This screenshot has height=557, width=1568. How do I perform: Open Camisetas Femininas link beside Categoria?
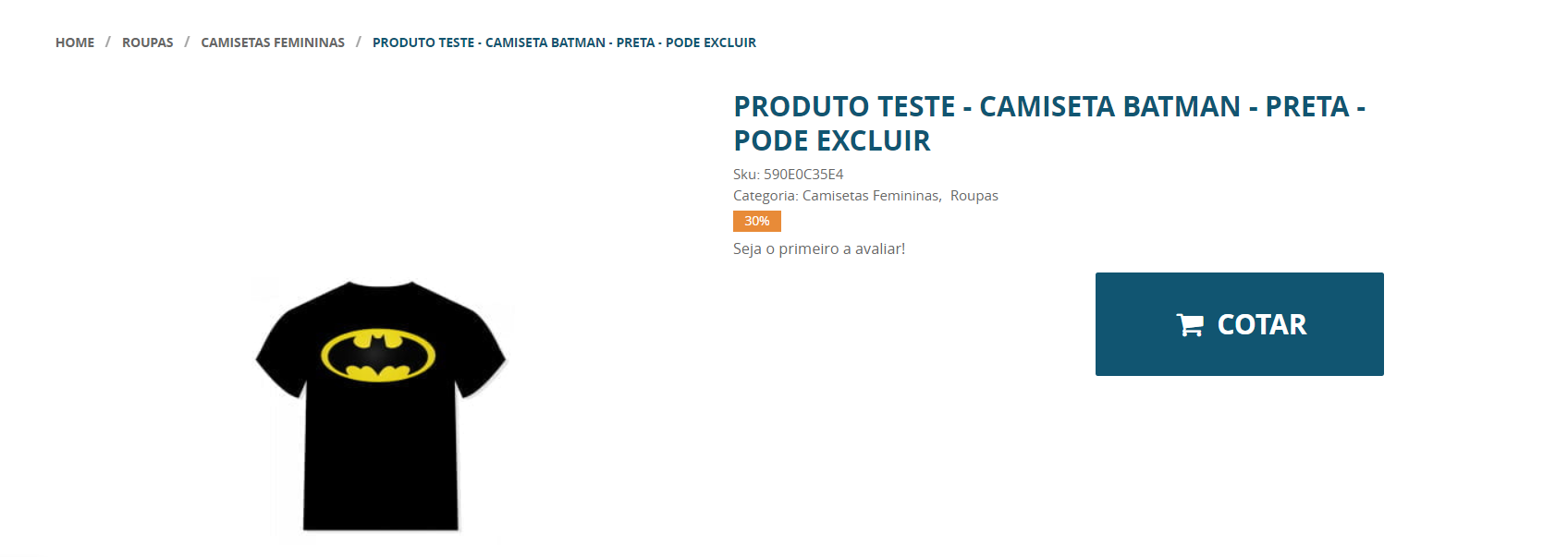pyautogui.click(x=872, y=196)
